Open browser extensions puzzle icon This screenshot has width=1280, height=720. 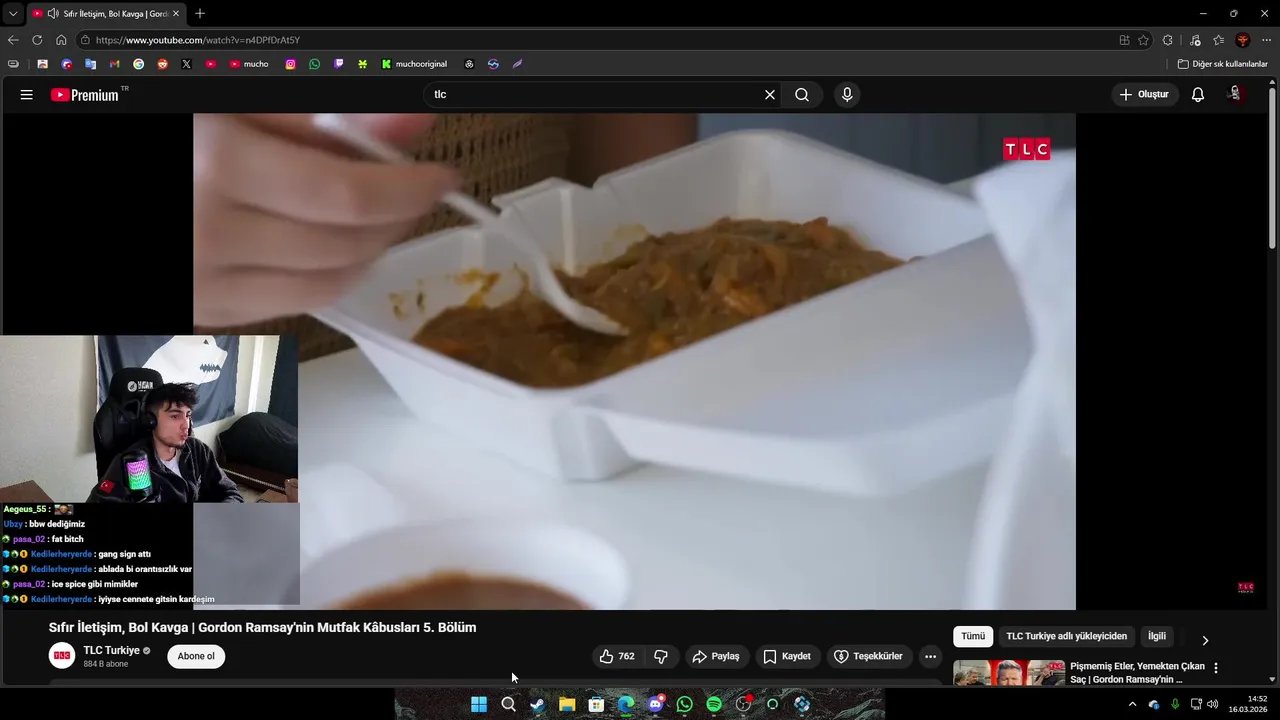(x=1168, y=40)
